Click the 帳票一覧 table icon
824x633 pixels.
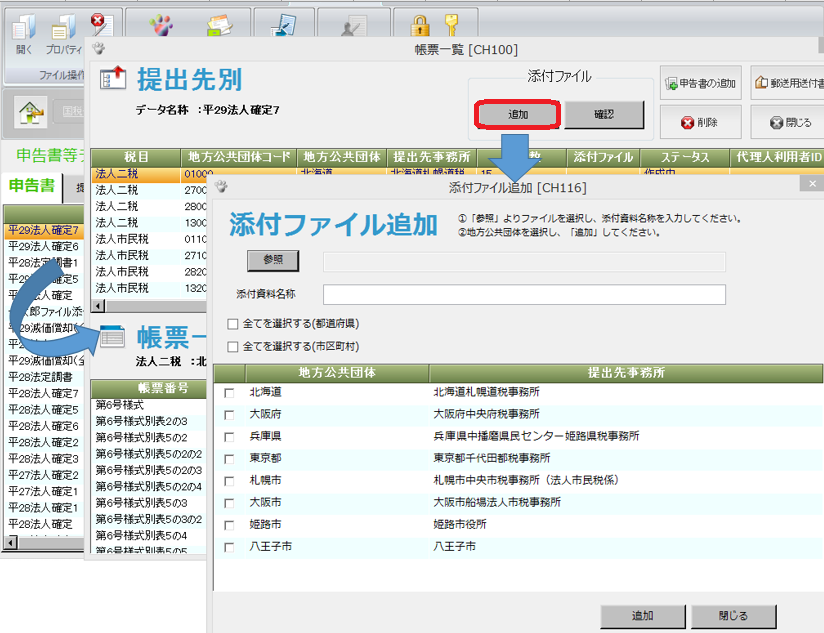click(x=112, y=337)
